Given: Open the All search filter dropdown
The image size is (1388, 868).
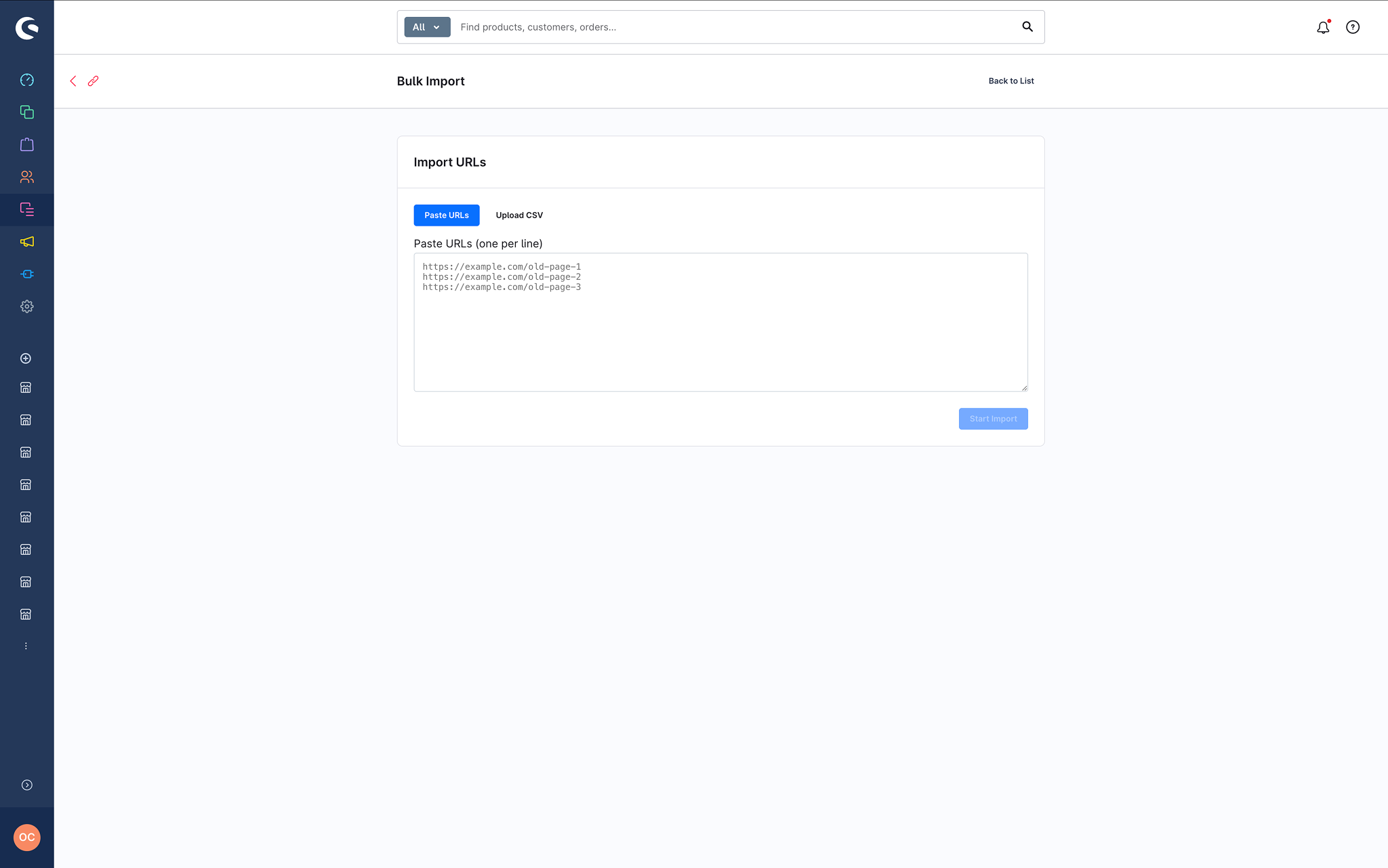Looking at the screenshot, I should [427, 27].
